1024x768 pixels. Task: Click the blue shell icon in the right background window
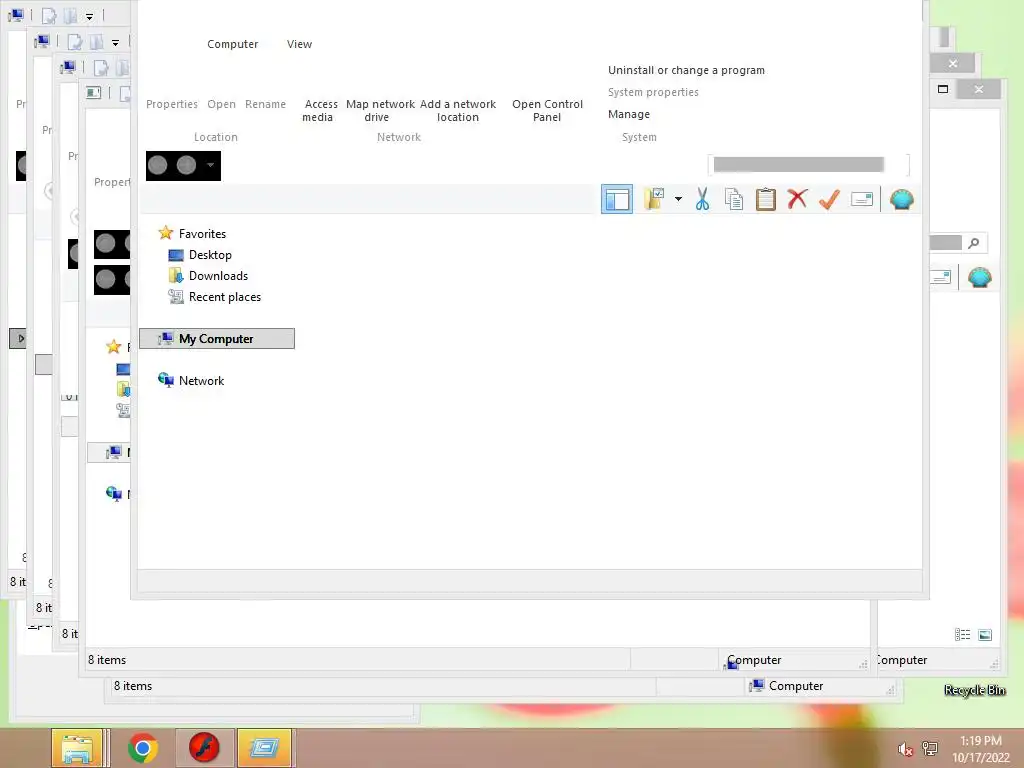point(980,278)
